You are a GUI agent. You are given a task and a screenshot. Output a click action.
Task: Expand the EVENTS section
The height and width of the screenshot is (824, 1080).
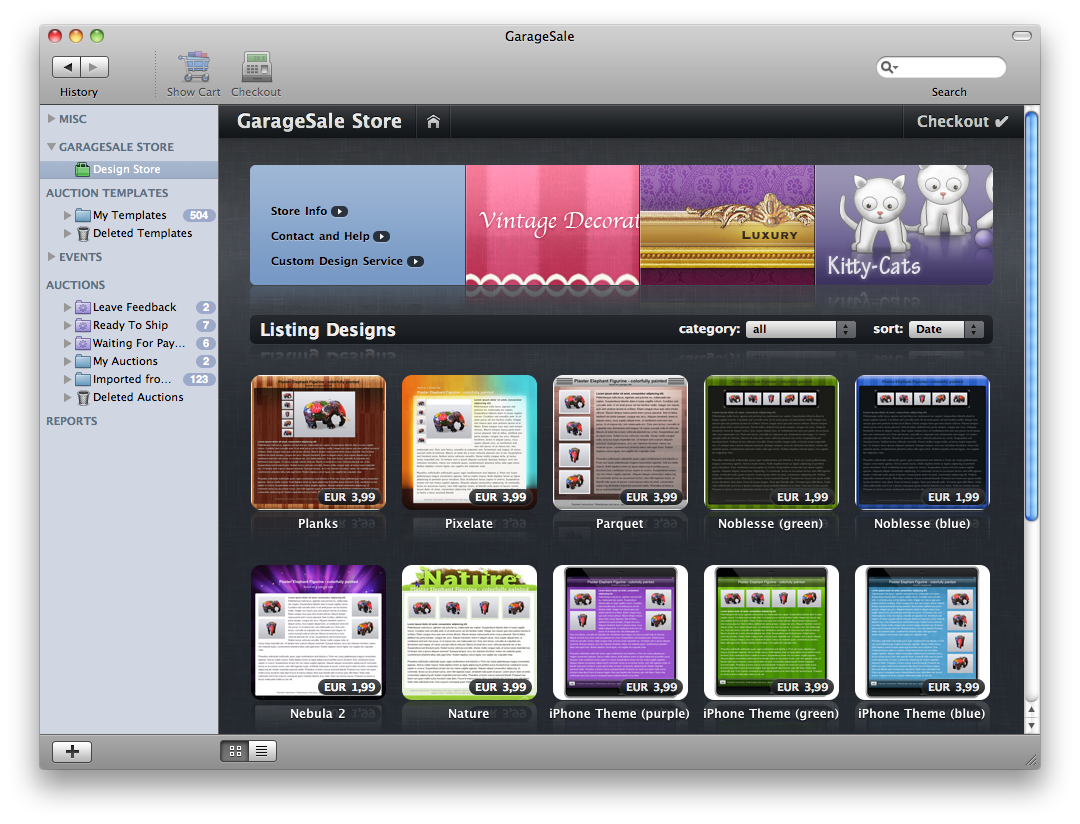pyautogui.click(x=52, y=256)
